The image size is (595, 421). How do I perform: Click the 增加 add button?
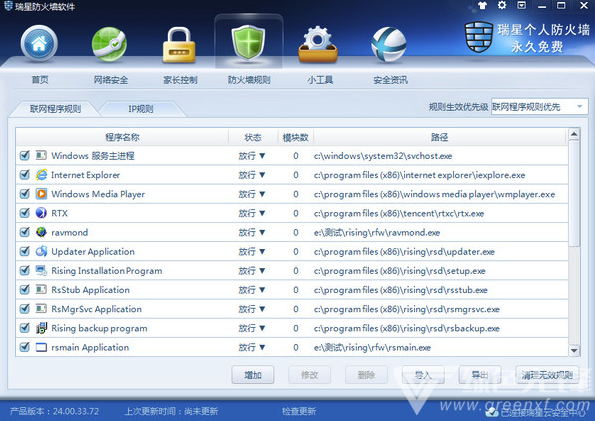point(253,375)
